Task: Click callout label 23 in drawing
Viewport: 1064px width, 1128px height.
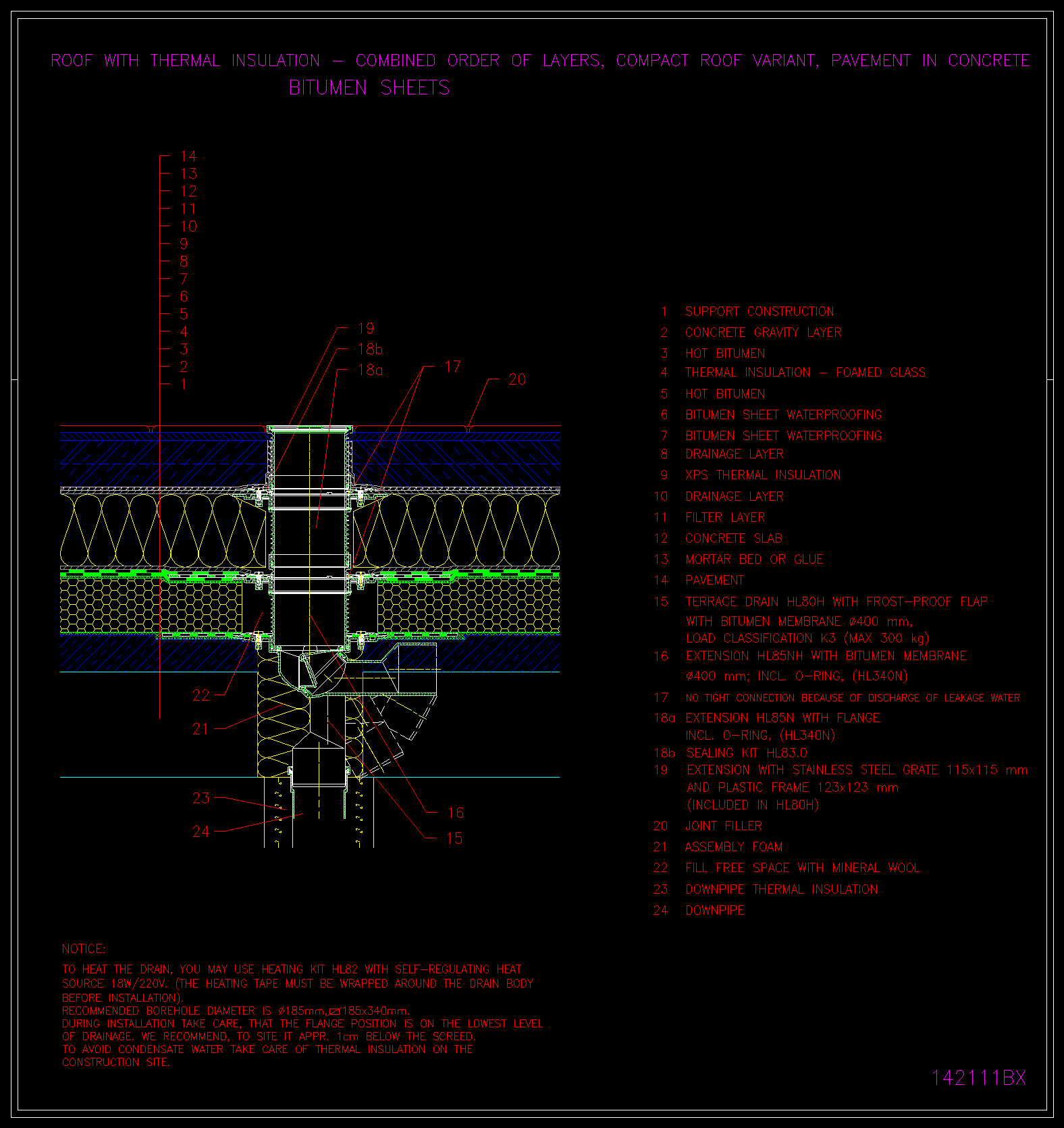Action: (201, 798)
